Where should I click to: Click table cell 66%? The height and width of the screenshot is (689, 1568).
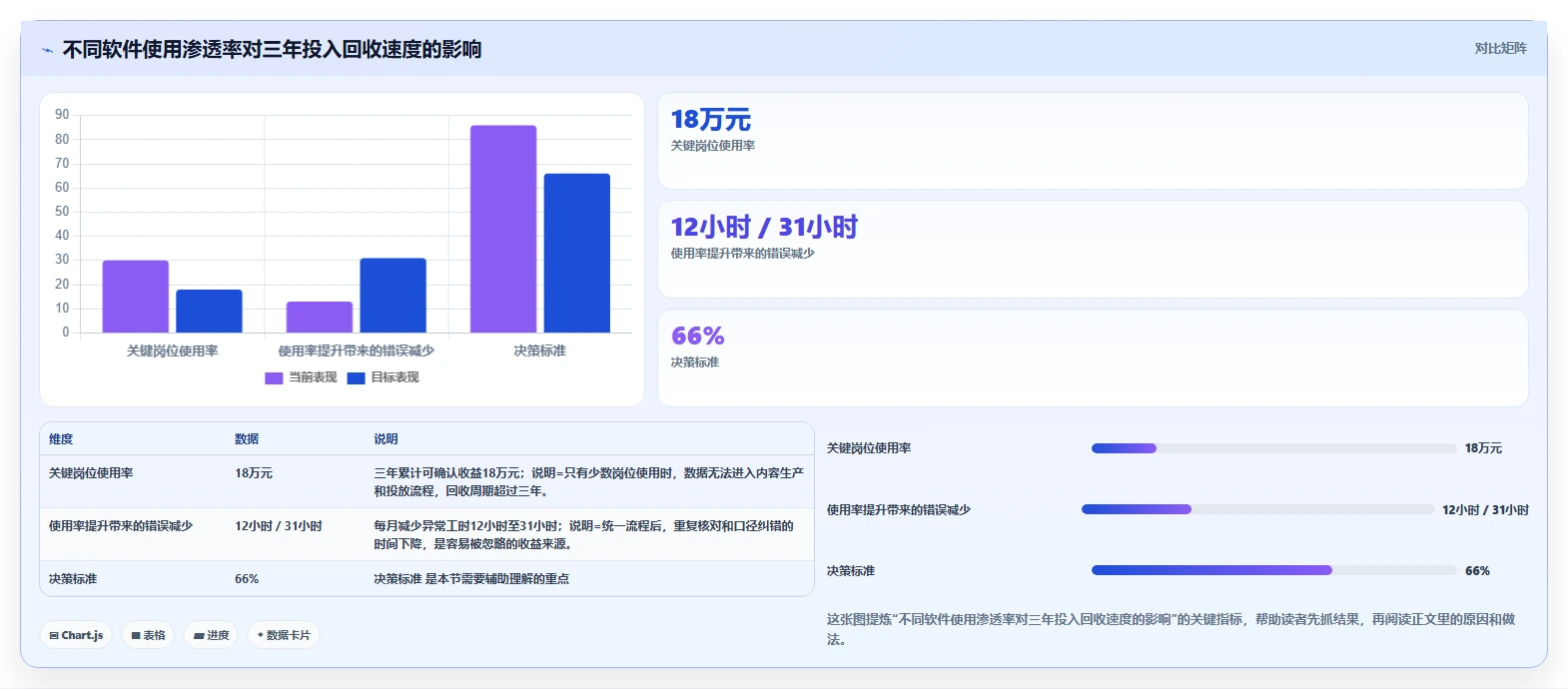247,579
